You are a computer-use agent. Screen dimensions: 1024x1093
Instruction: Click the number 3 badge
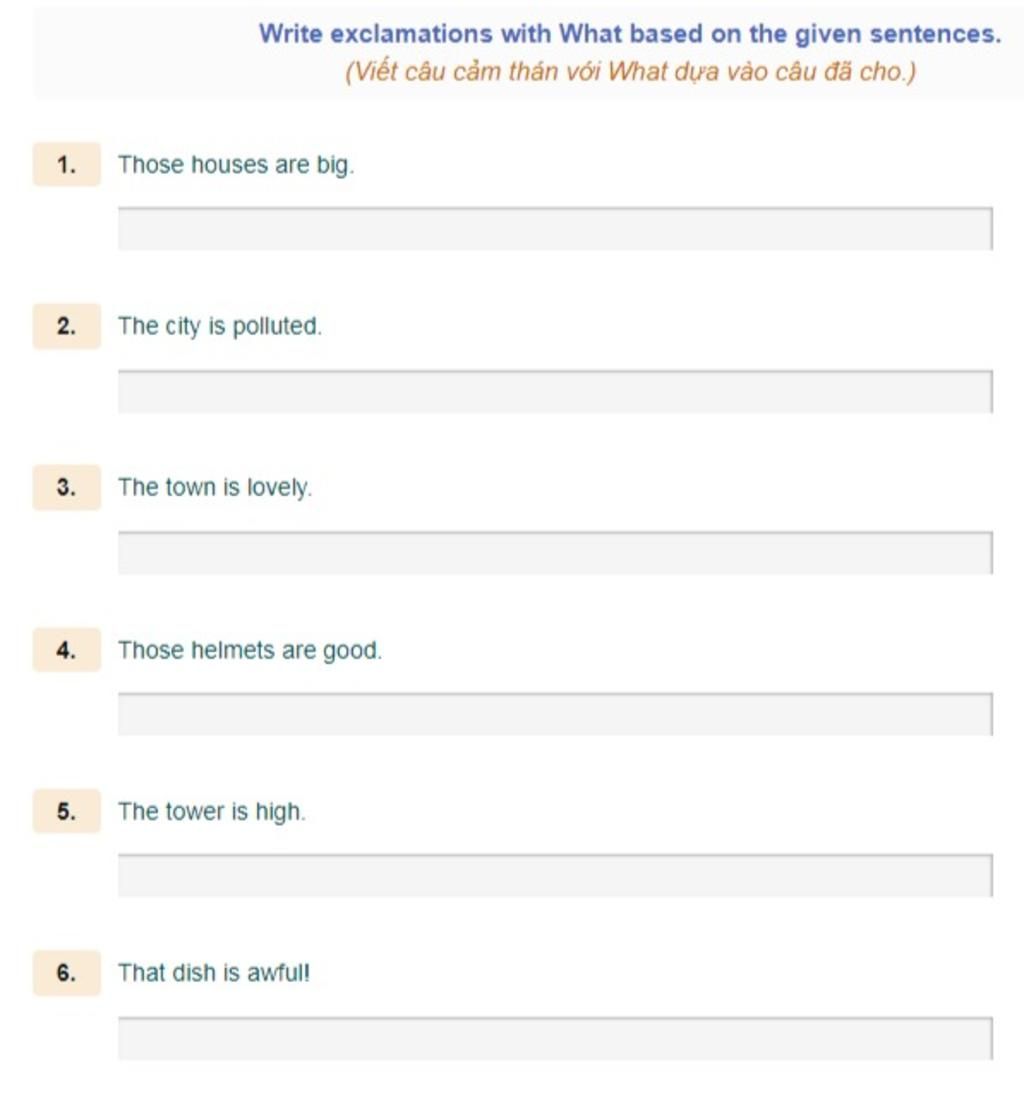pos(67,487)
